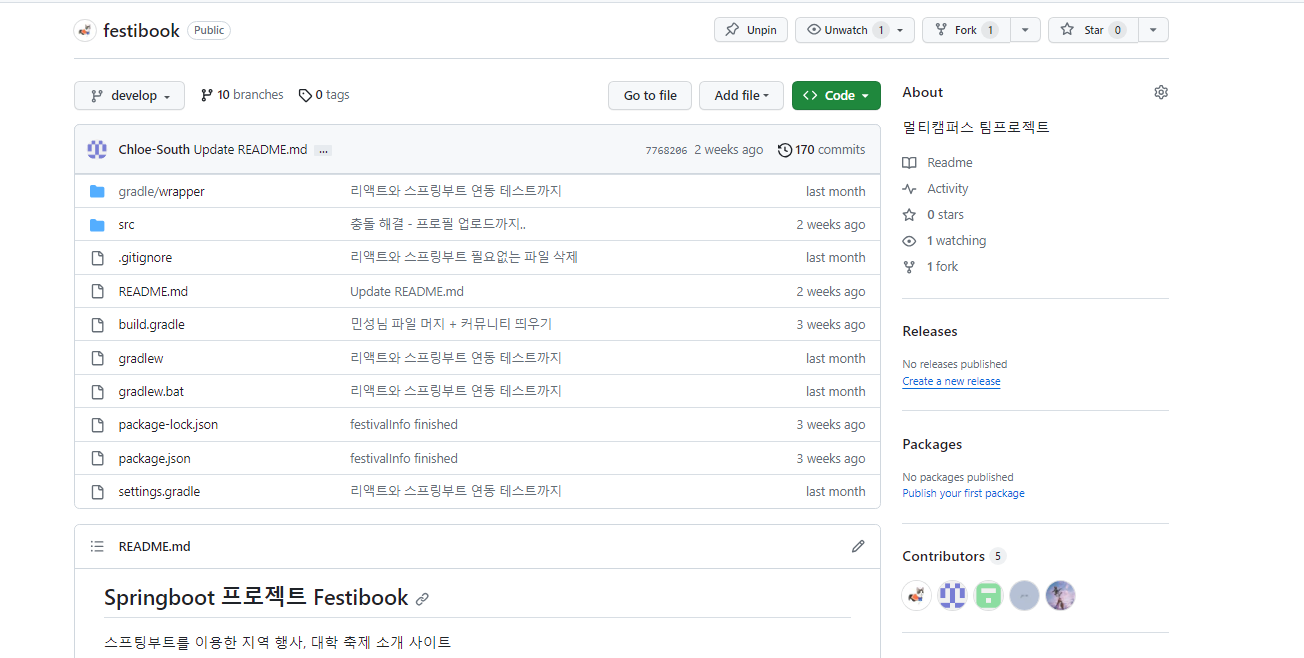Open the About settings gear icon

pos(1160,92)
